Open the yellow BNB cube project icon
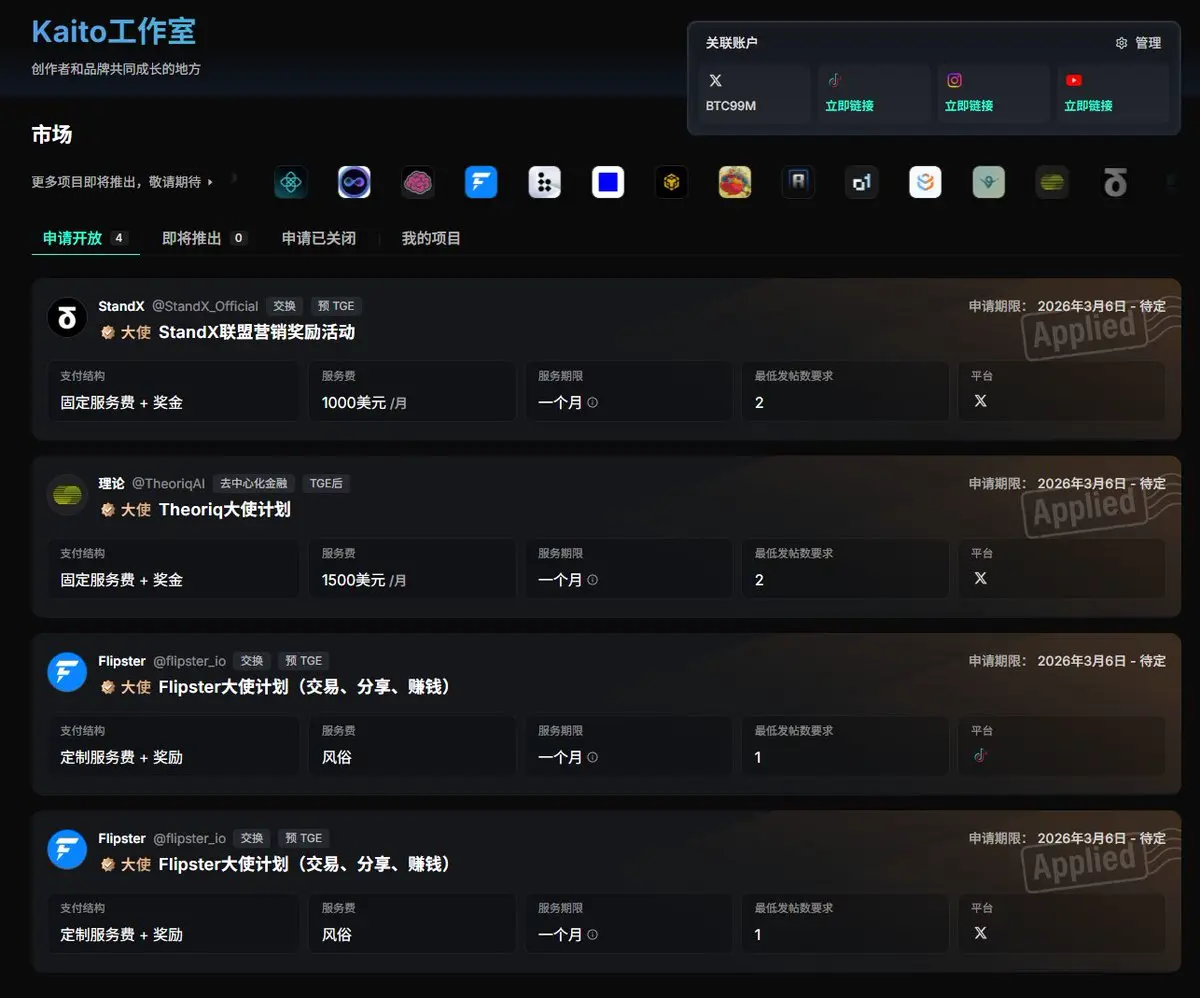Image resolution: width=1200 pixels, height=998 pixels. (672, 182)
